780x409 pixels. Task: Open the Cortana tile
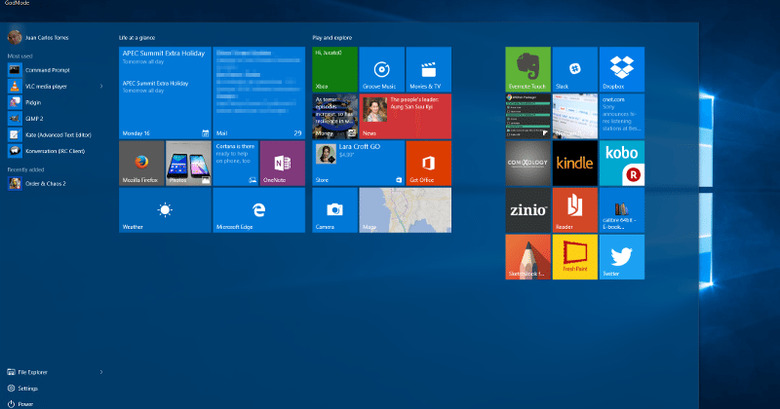pos(235,163)
